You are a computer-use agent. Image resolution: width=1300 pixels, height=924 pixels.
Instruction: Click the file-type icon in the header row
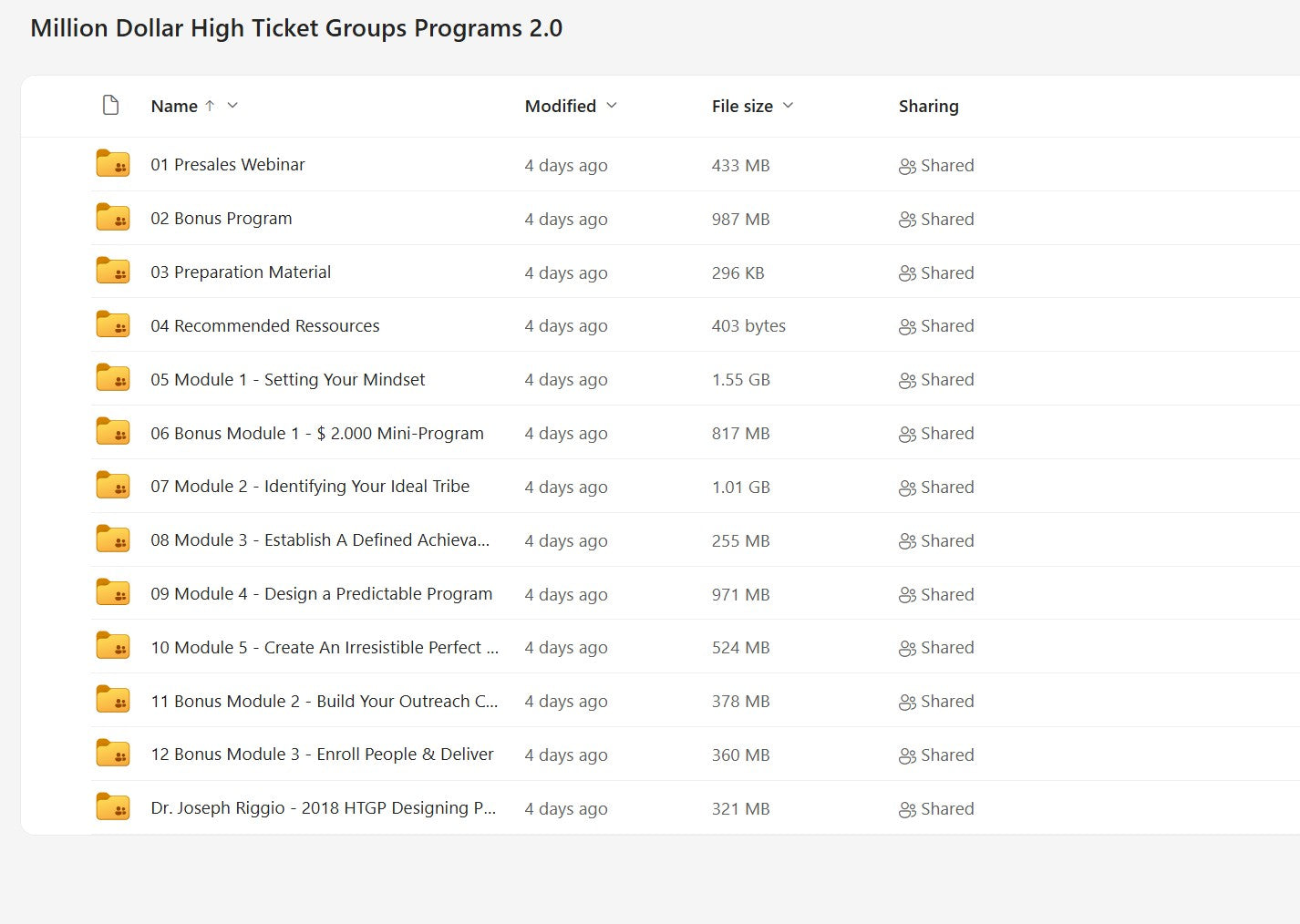[111, 105]
